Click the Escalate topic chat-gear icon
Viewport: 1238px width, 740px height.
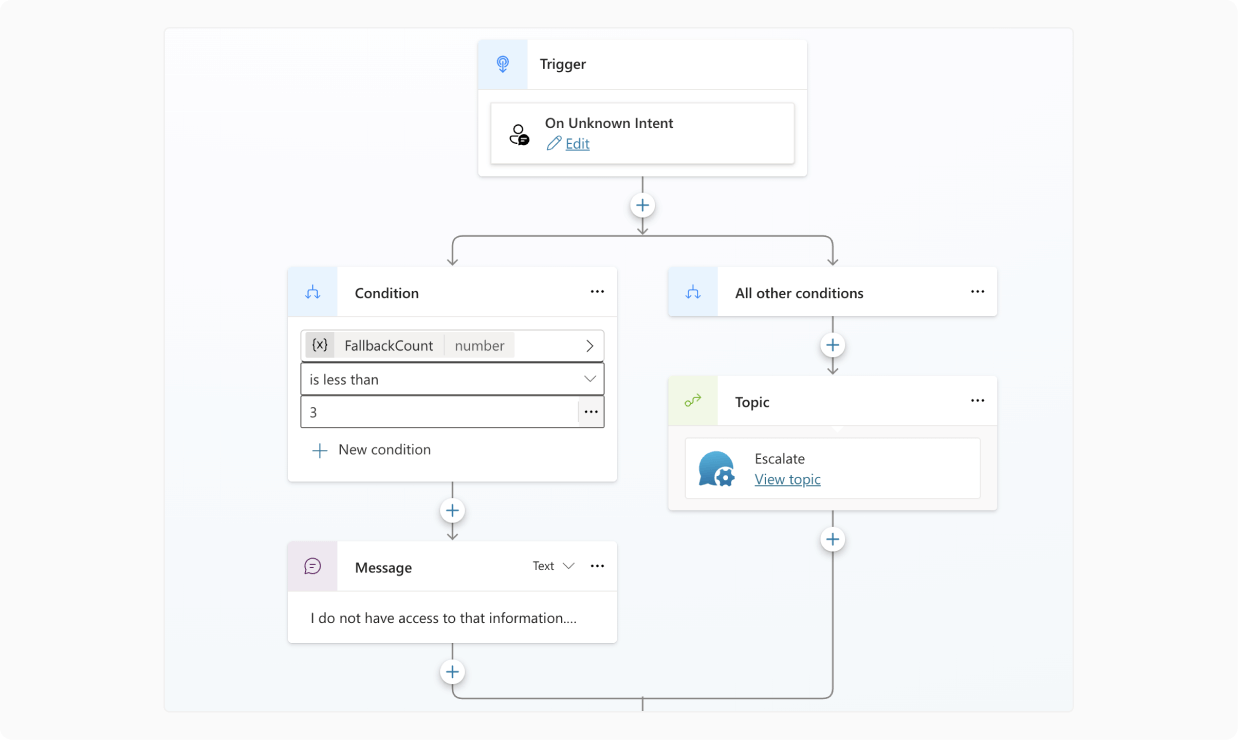tap(717, 469)
